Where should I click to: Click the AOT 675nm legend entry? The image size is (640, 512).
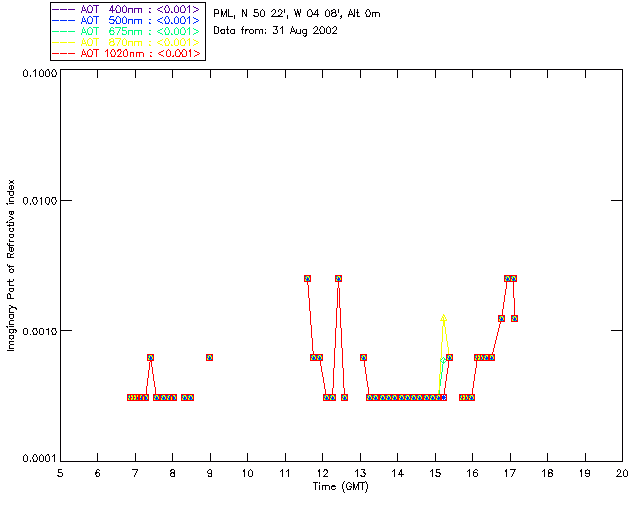(x=127, y=31)
